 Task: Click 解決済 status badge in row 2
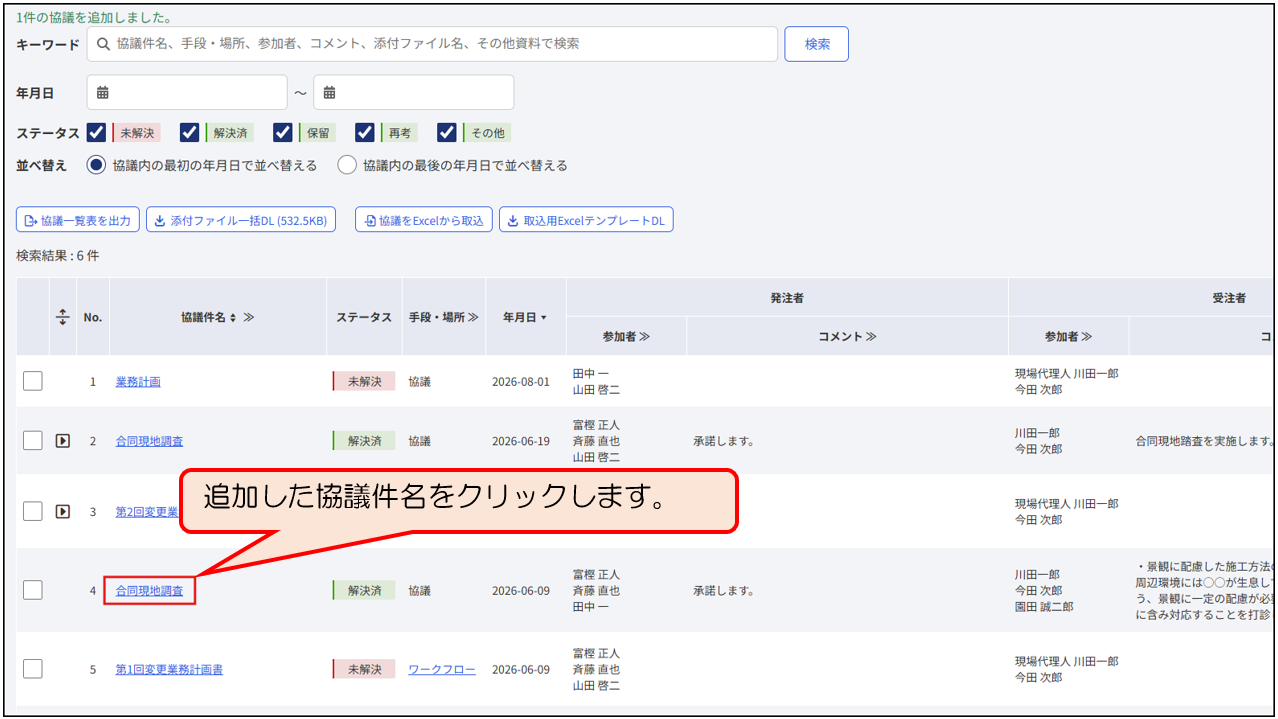pos(365,441)
